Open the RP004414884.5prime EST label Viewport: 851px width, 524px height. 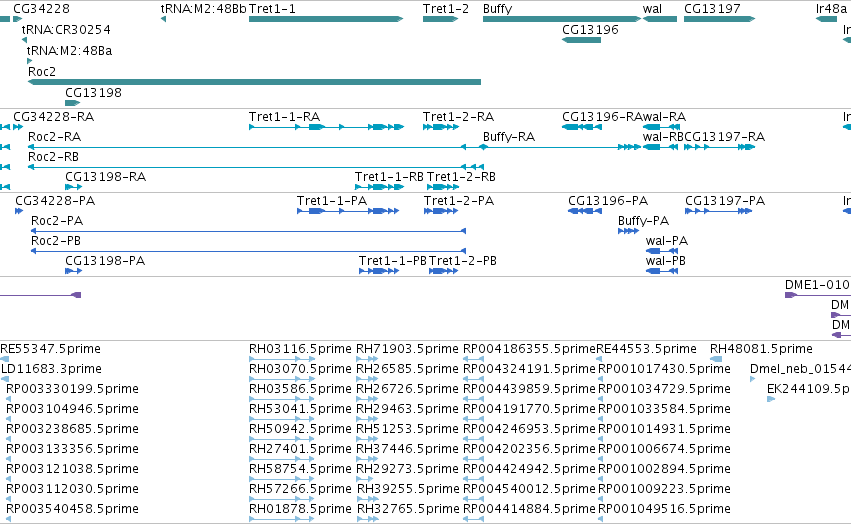(x=529, y=509)
